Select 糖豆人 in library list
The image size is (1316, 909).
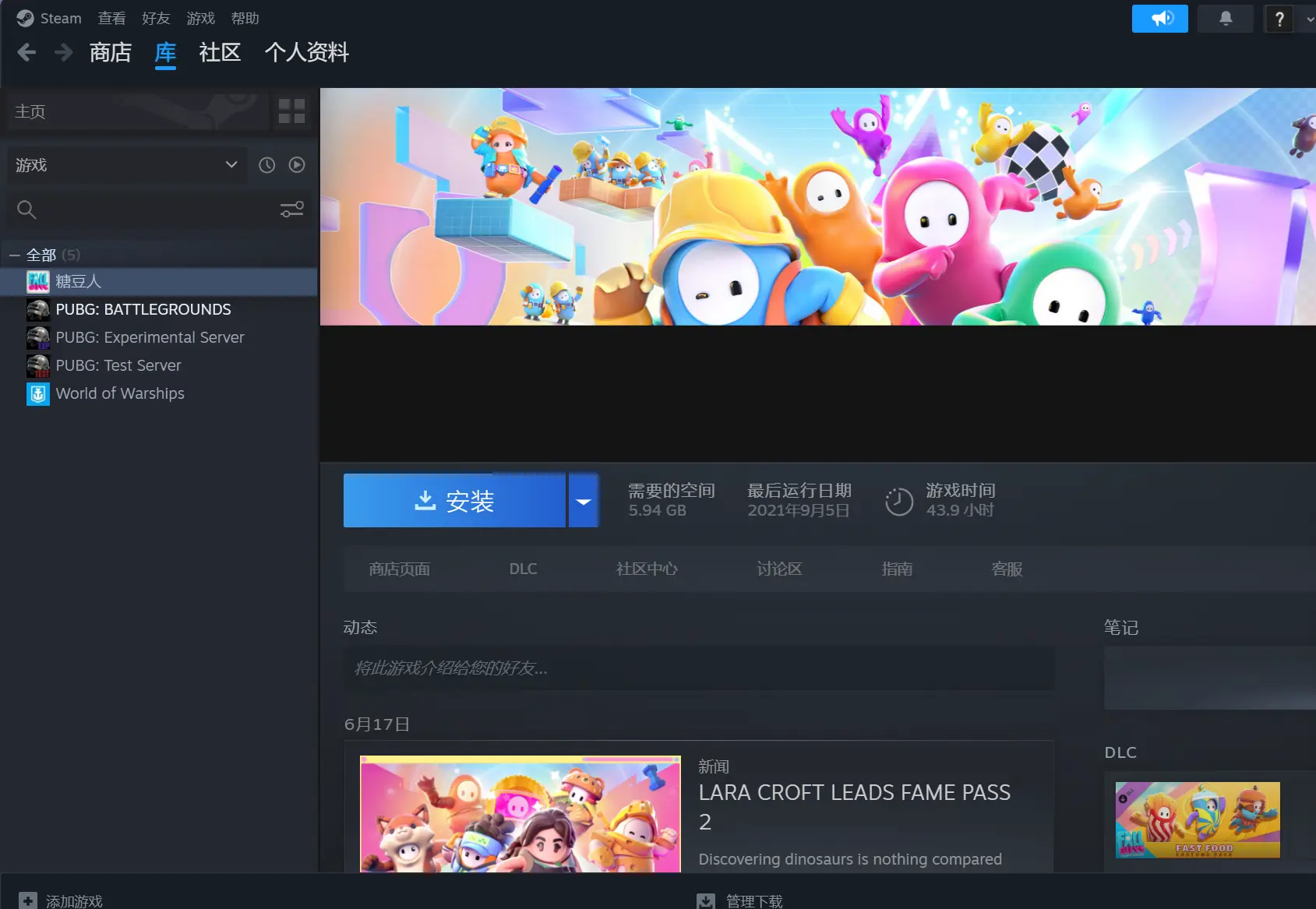click(x=158, y=281)
